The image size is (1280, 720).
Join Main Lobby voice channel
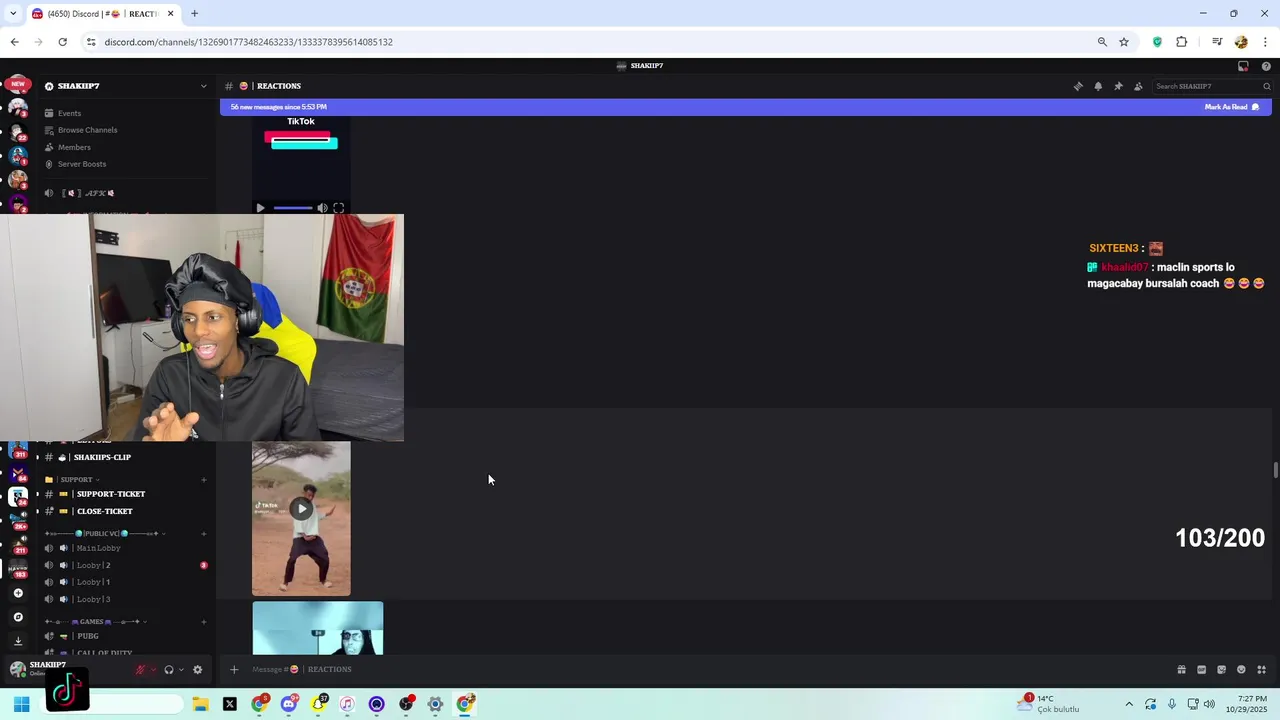pyautogui.click(x=98, y=548)
